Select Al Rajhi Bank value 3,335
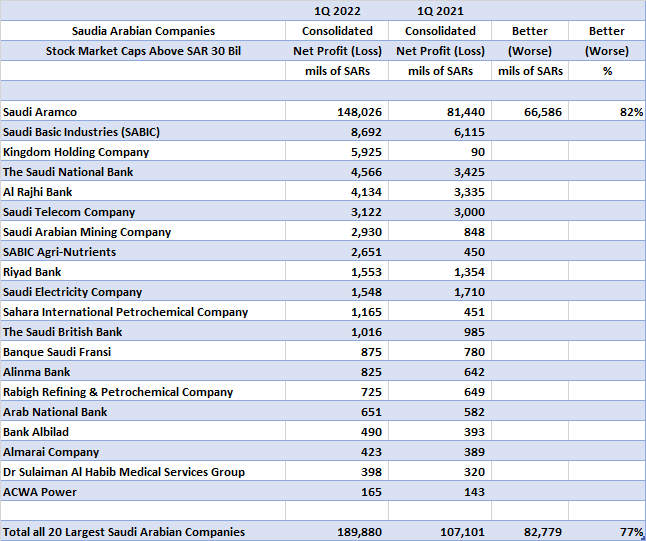This screenshot has height=541, width=646. pos(440,192)
